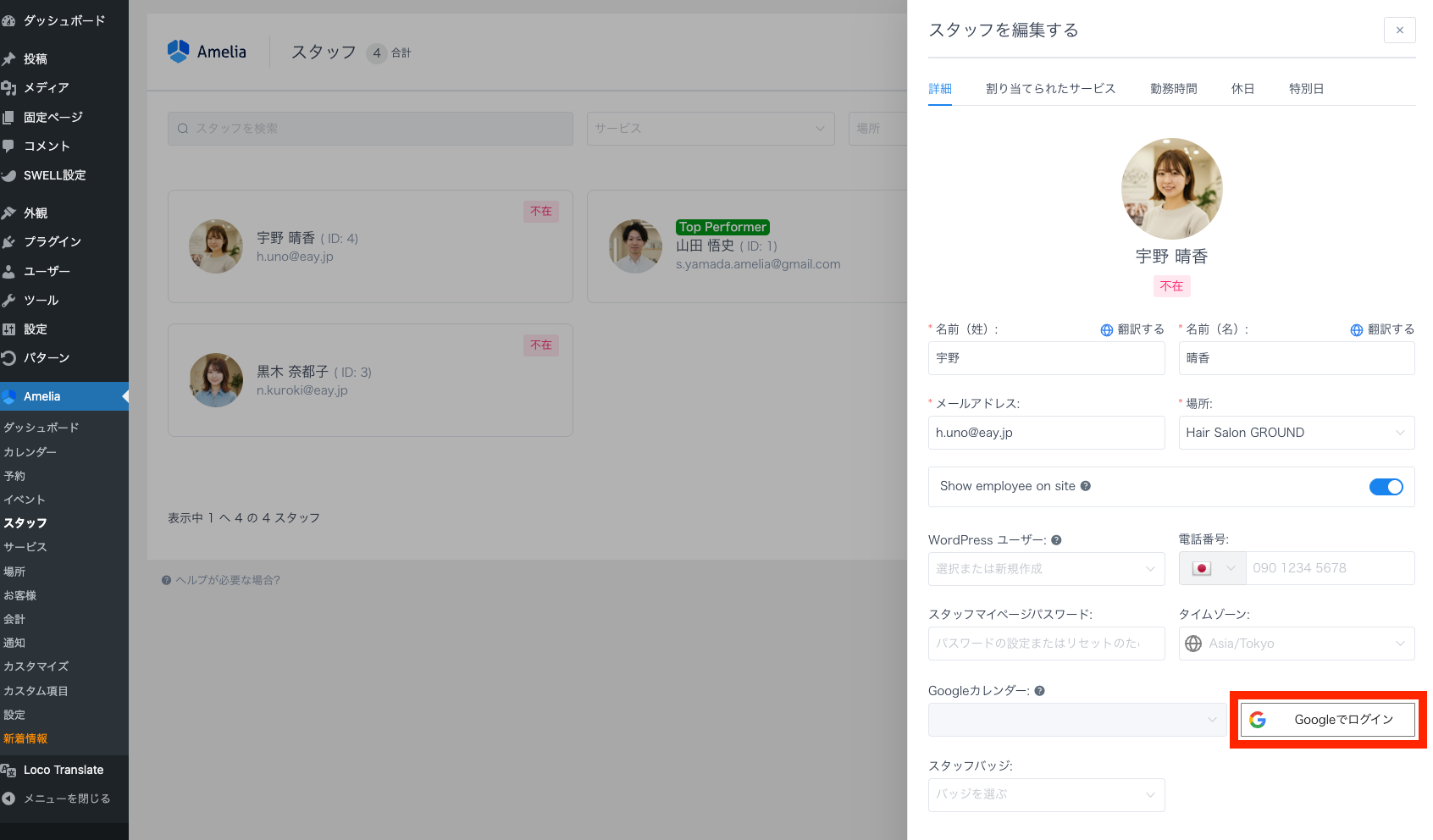Image resolution: width=1433 pixels, height=840 pixels.
Task: Click the Googleでログイン button
Action: click(1327, 720)
